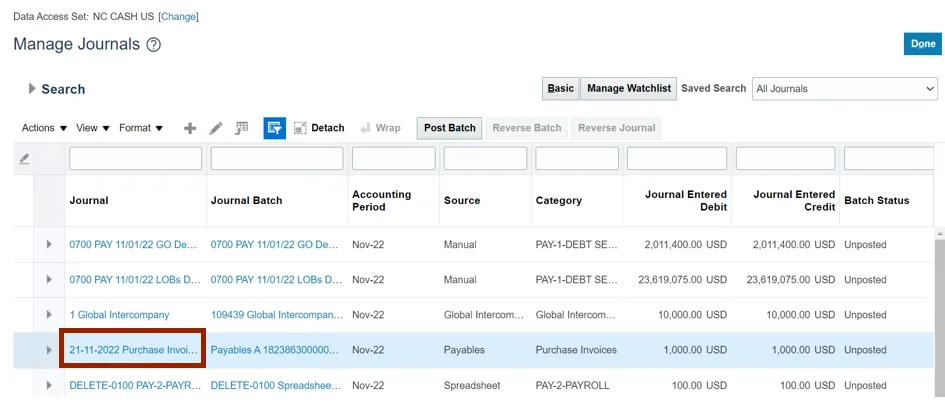Click the Add (plus) journal icon
945x404 pixels.
click(x=190, y=128)
